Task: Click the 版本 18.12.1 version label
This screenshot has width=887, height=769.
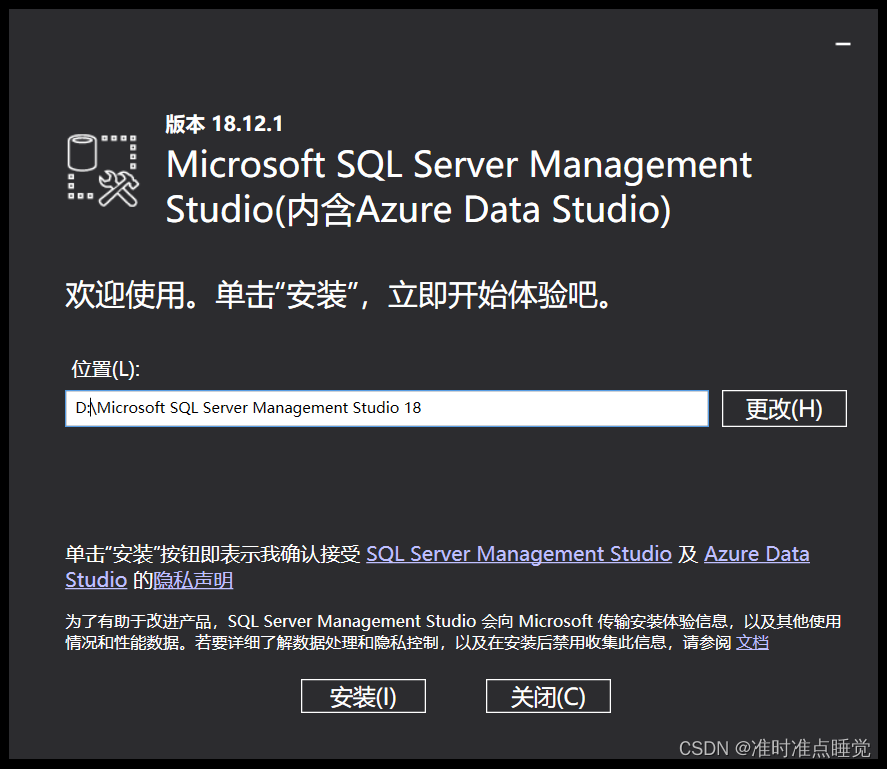Action: (224, 124)
